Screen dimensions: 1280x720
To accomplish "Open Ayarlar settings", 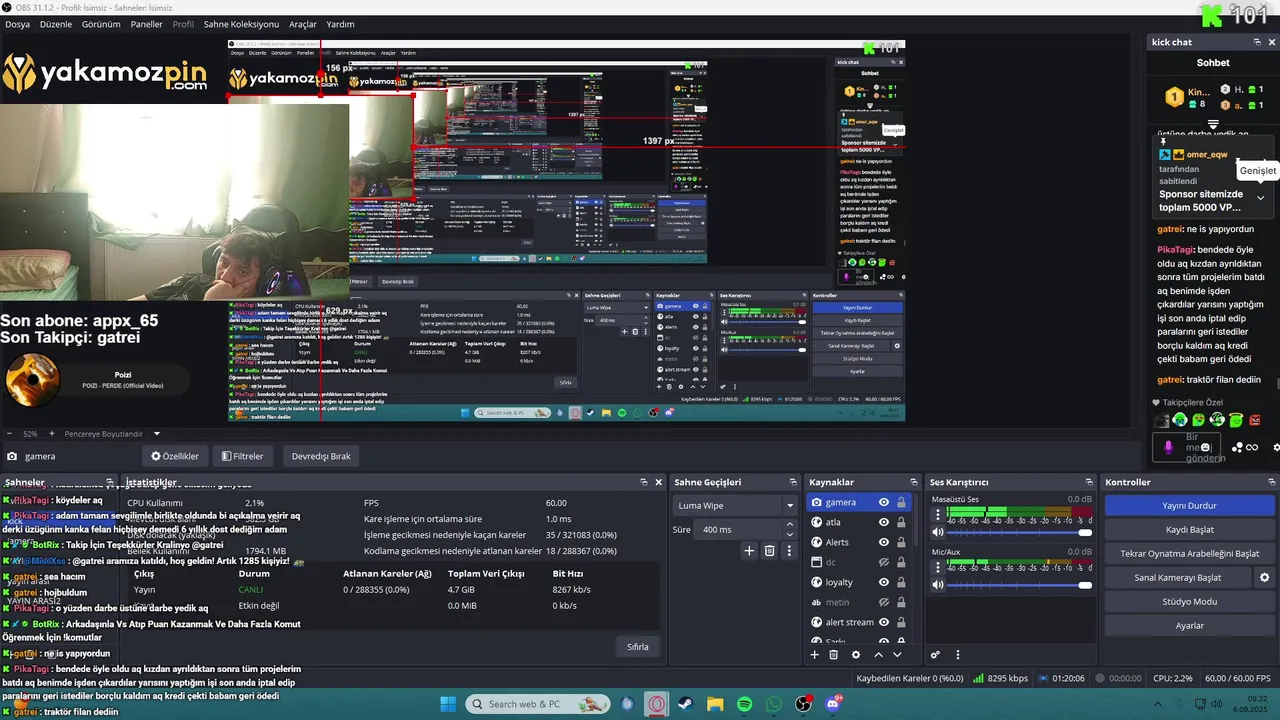I will (1189, 626).
